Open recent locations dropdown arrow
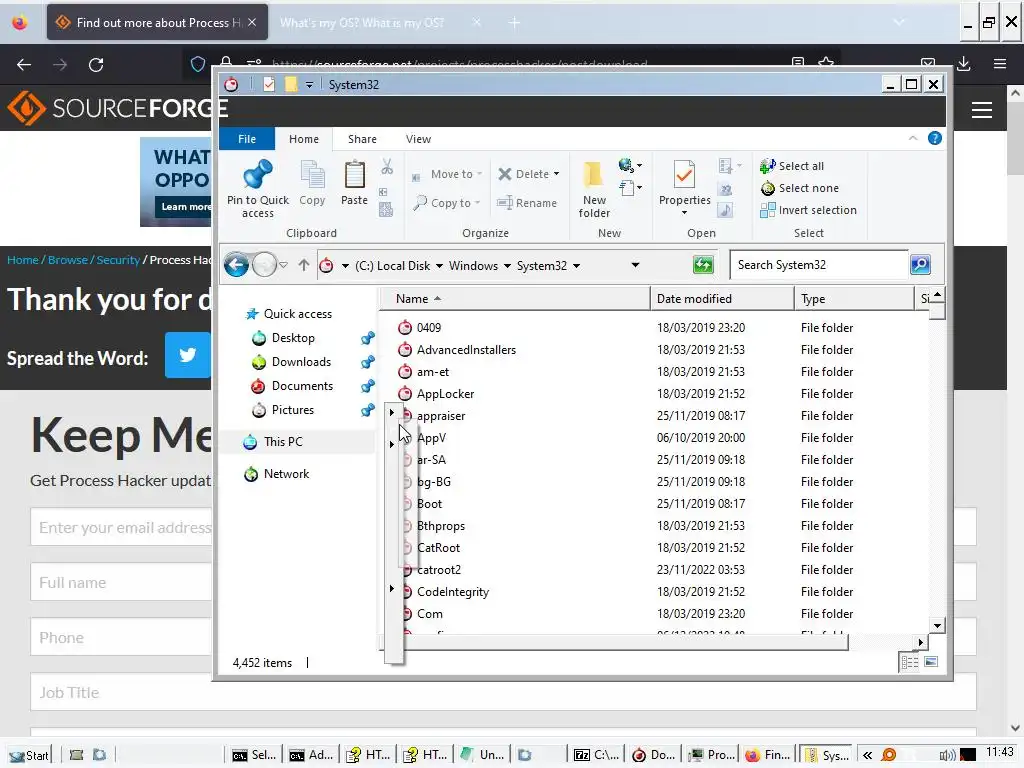This screenshot has height=768, width=1024. (x=283, y=265)
